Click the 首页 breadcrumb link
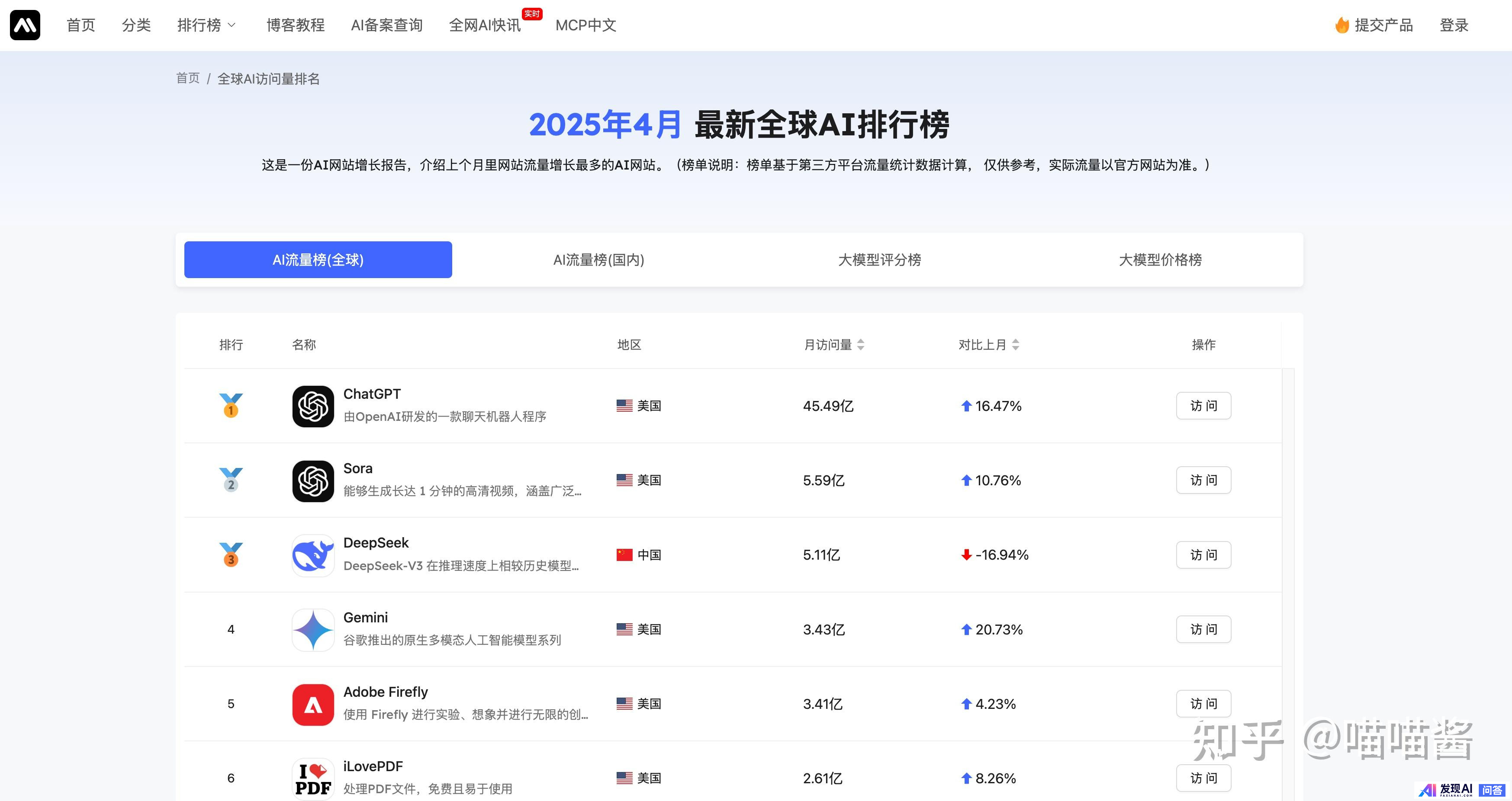The height and width of the screenshot is (801, 1512). (x=188, y=78)
